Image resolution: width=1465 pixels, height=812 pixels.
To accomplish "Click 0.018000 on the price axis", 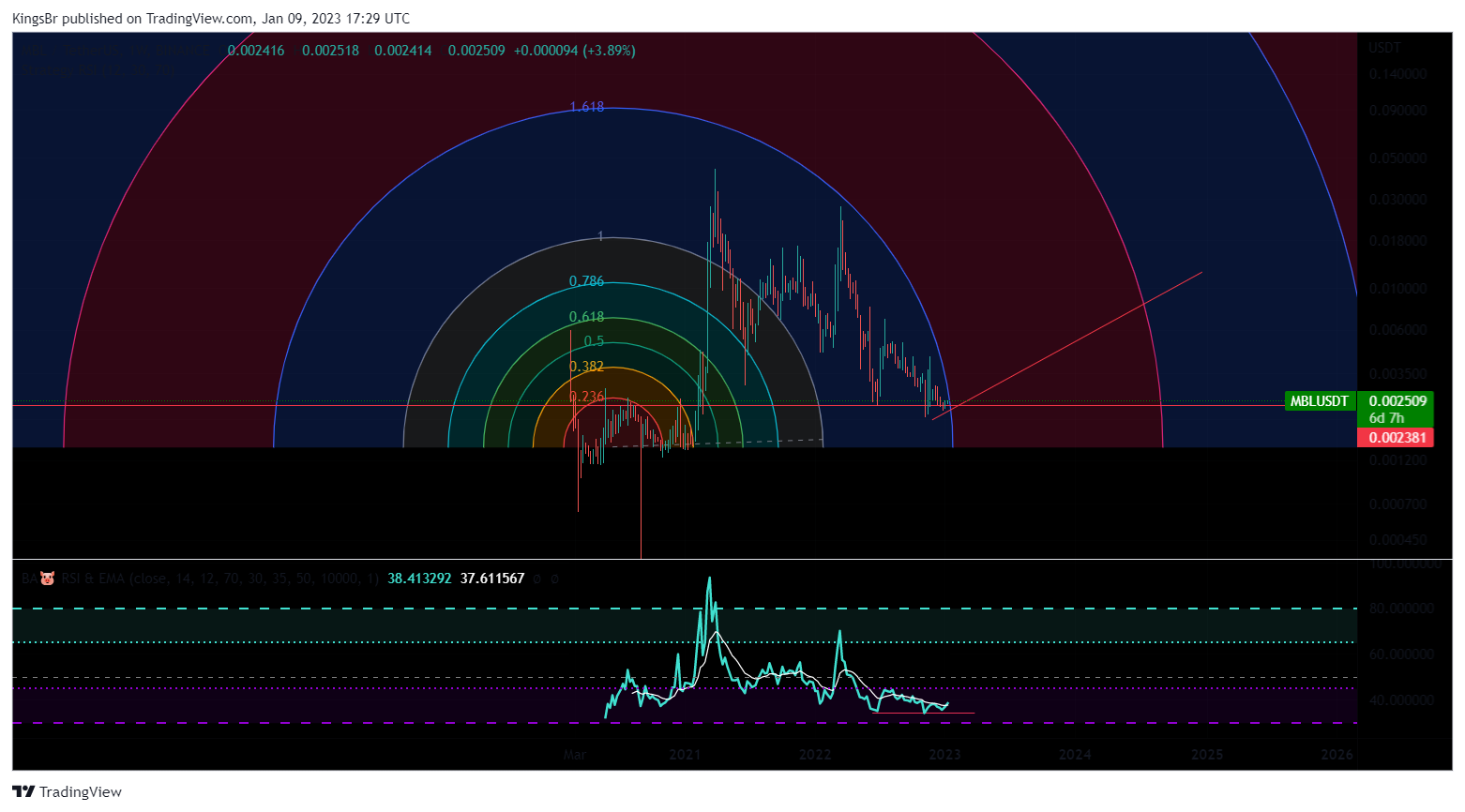I will pos(1398,241).
